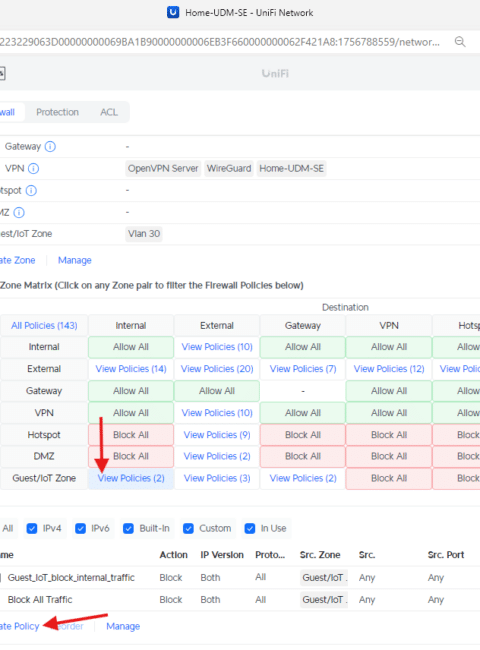The height and width of the screenshot is (650, 480).
Task: Toggle the Built-In filter checkbox
Action: click(128, 528)
